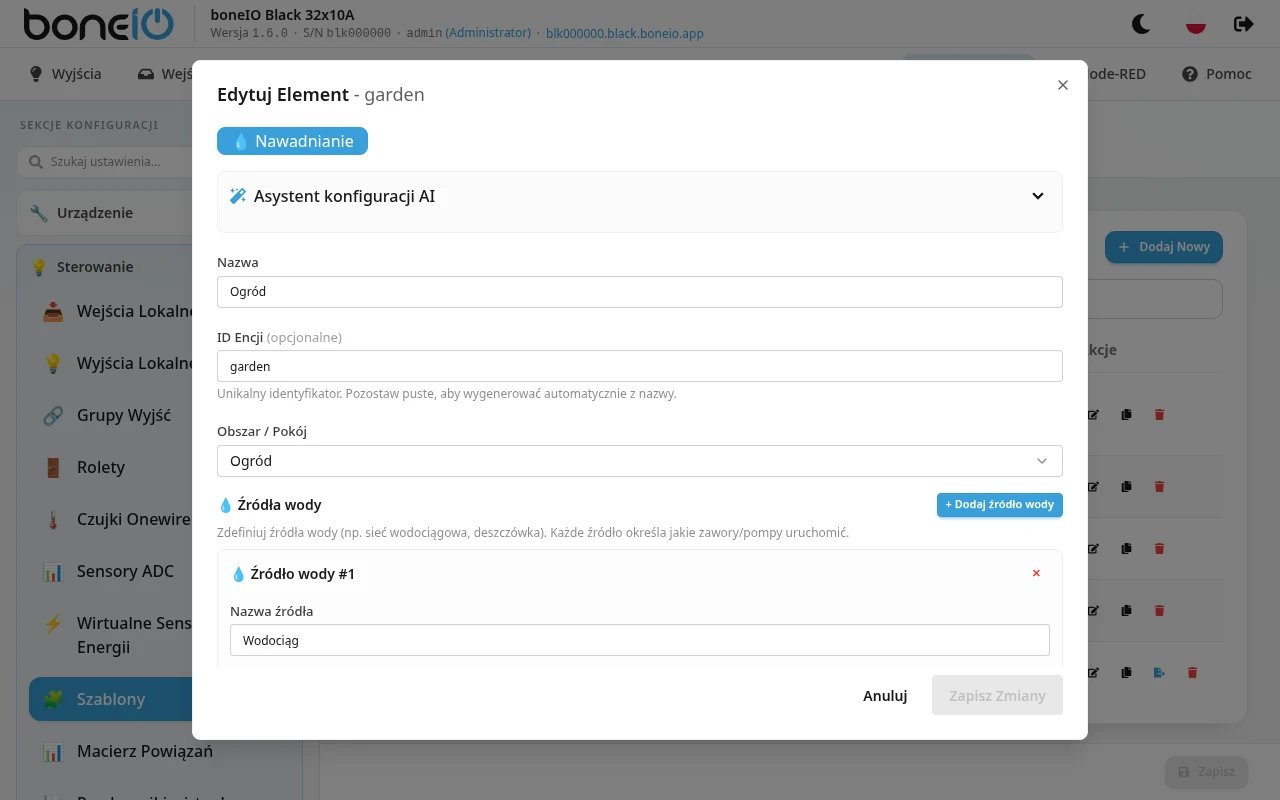The width and height of the screenshot is (1280, 800).
Task: Click the ID Encji field with garden
Action: pos(640,366)
